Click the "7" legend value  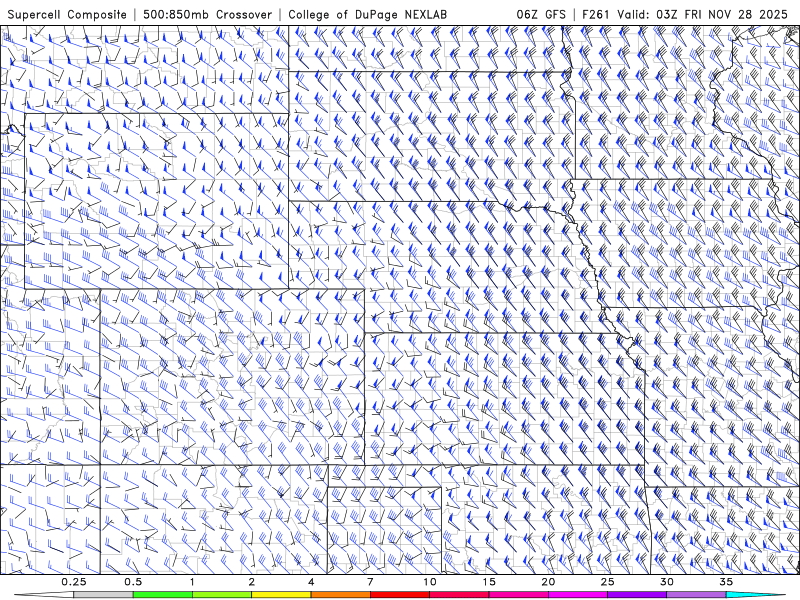[x=370, y=582]
